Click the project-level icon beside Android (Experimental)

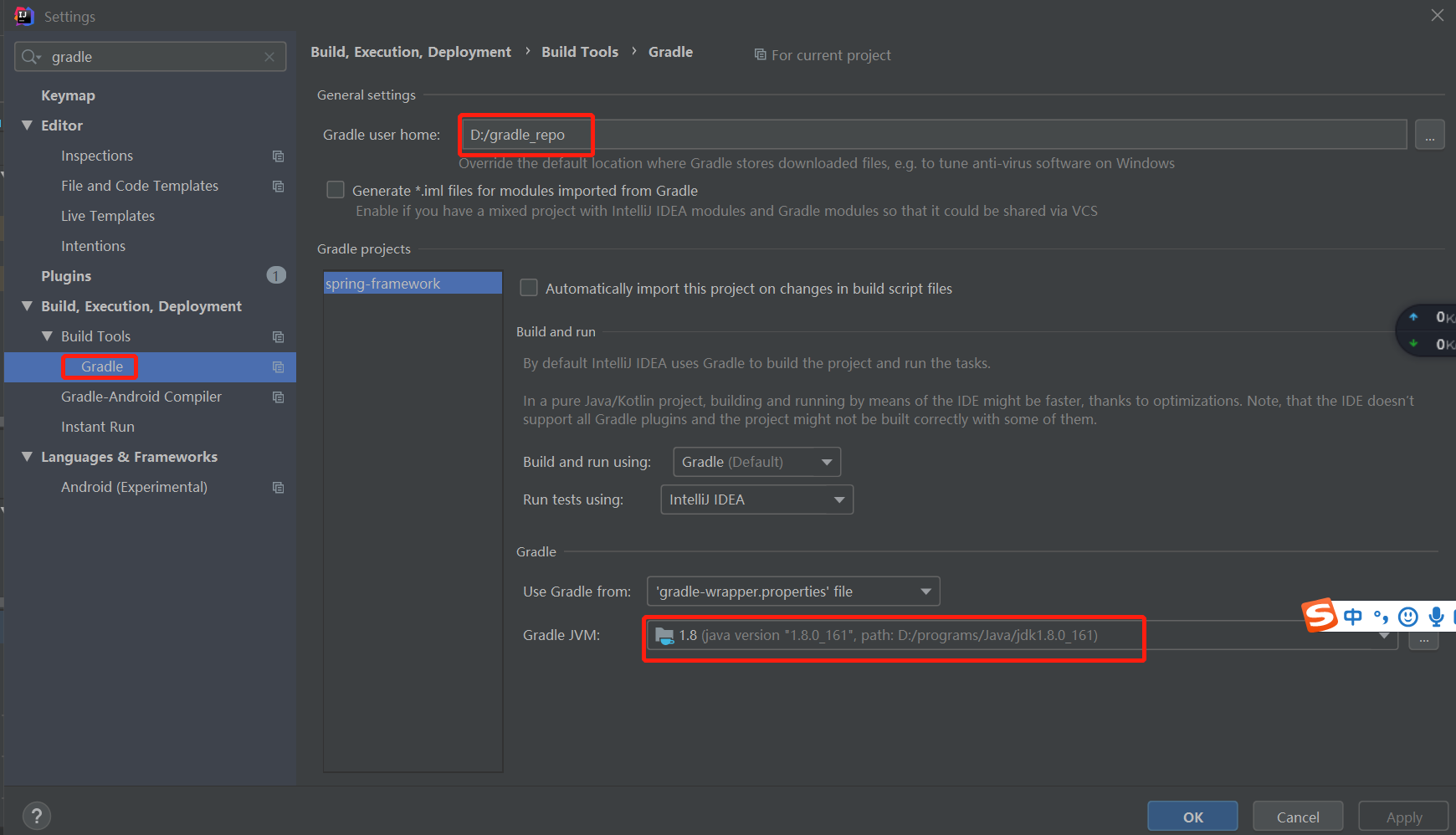278,487
